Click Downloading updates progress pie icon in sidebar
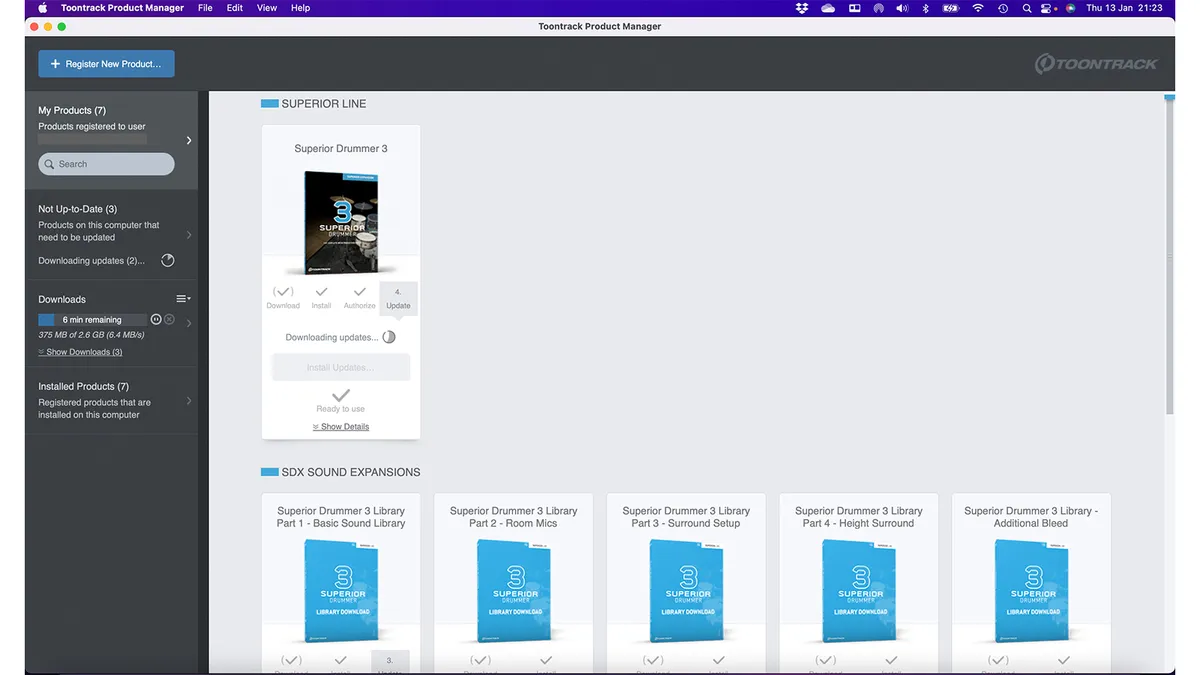1200x675 pixels. click(x=168, y=261)
